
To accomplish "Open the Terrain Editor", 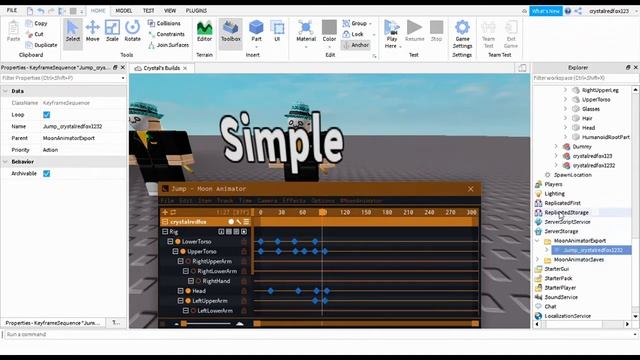I will point(204,32).
